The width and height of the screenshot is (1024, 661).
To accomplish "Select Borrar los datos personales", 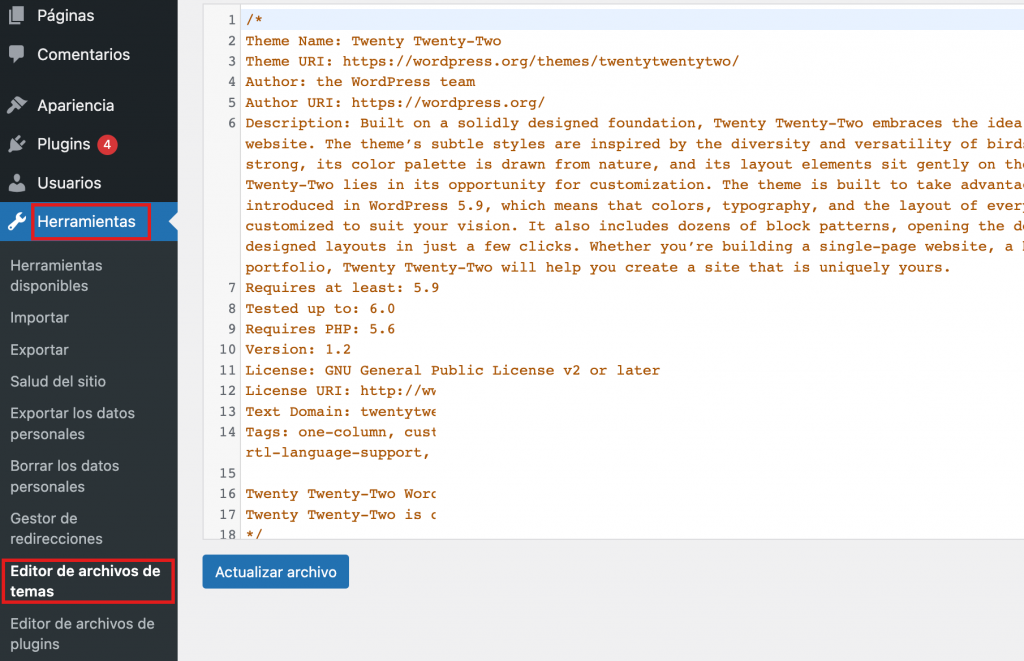I will coord(64,477).
